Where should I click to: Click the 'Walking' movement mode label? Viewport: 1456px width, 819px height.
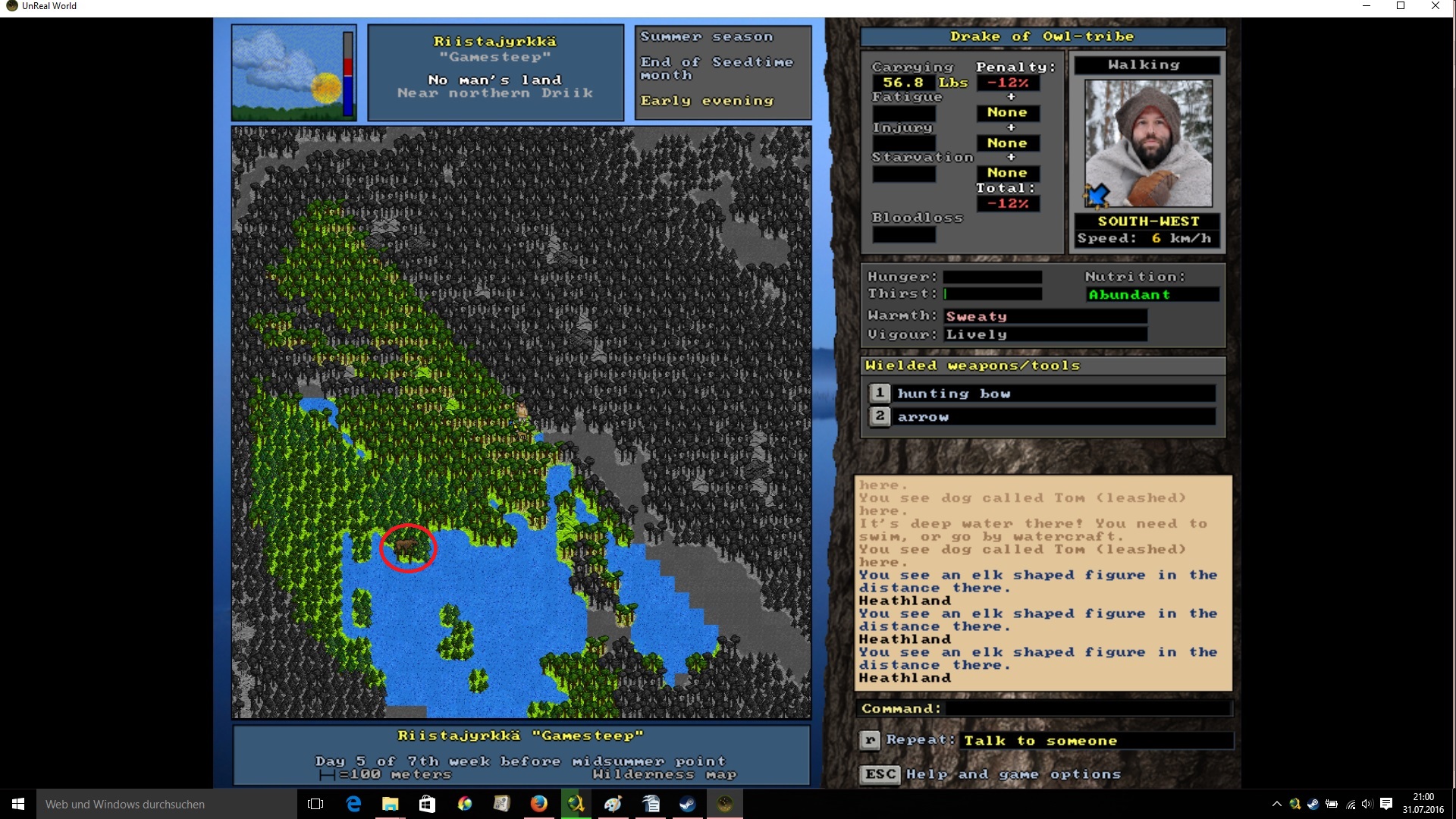(1144, 65)
